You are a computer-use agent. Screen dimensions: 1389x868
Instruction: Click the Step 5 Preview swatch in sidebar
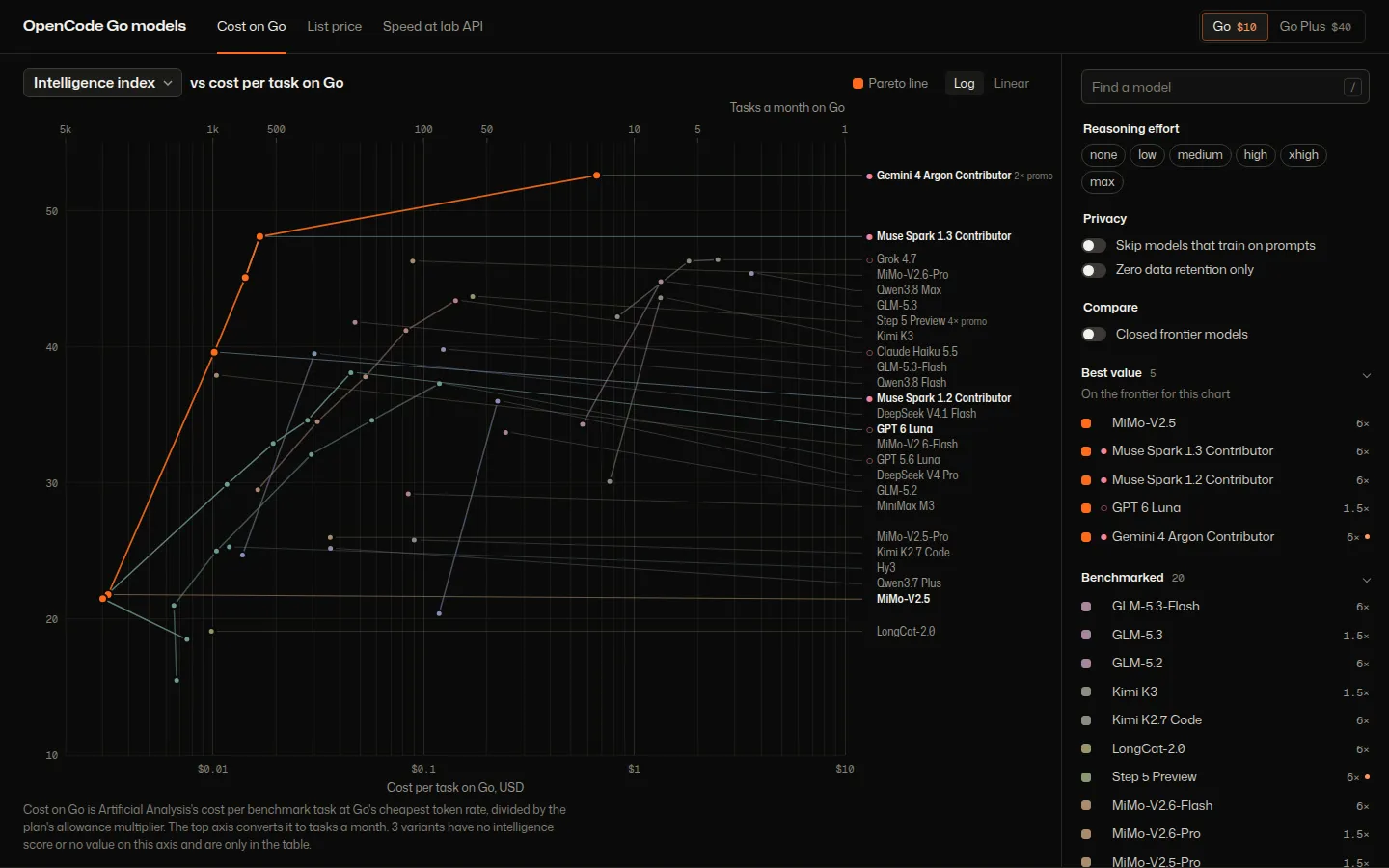point(1086,777)
